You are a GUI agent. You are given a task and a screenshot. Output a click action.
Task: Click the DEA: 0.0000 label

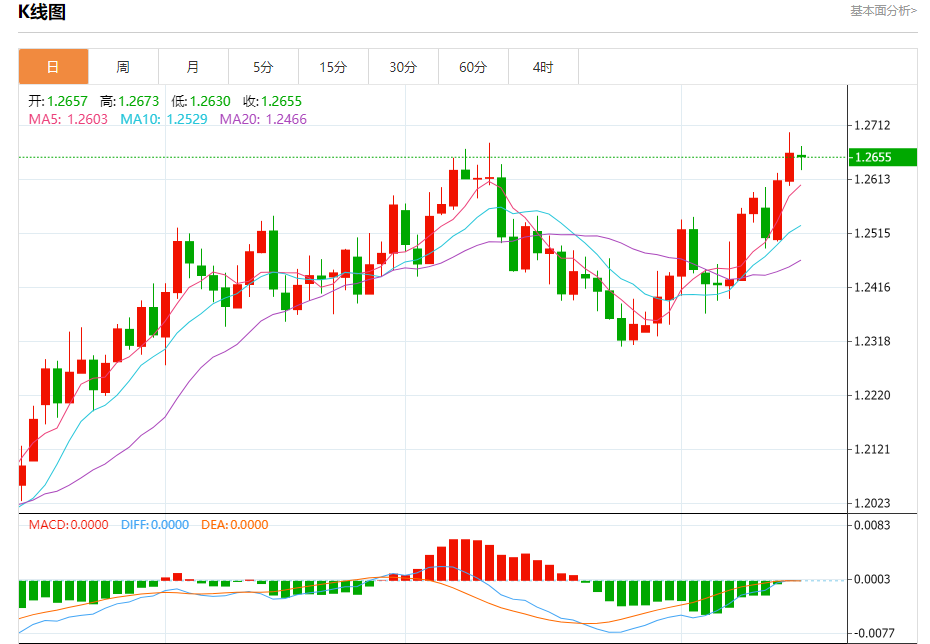pos(235,525)
